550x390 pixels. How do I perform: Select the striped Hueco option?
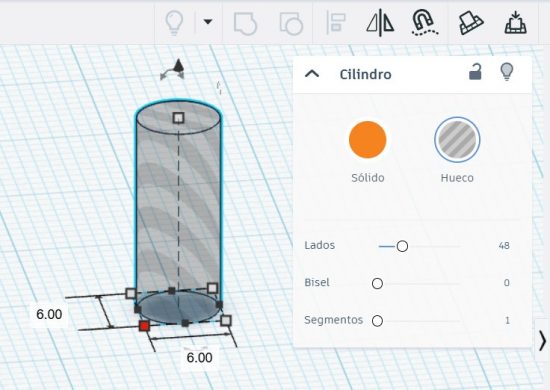click(457, 140)
